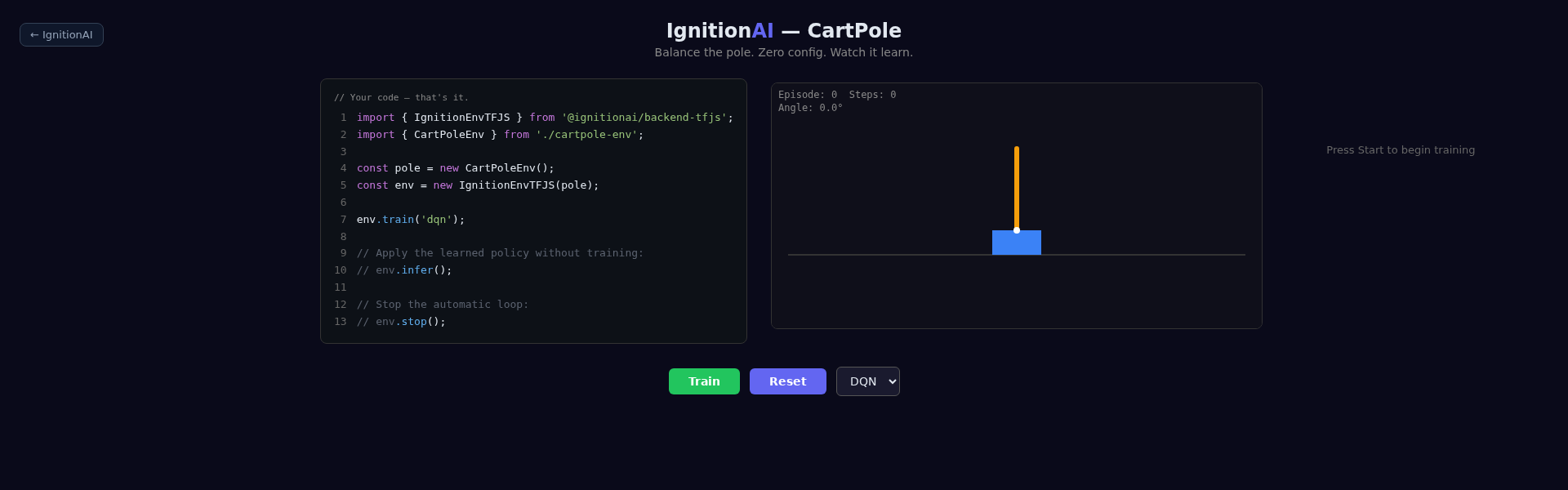Click the 'Apply the learned policy' comment line
Image resolution: width=1568 pixels, height=490 pixels.
click(x=500, y=253)
